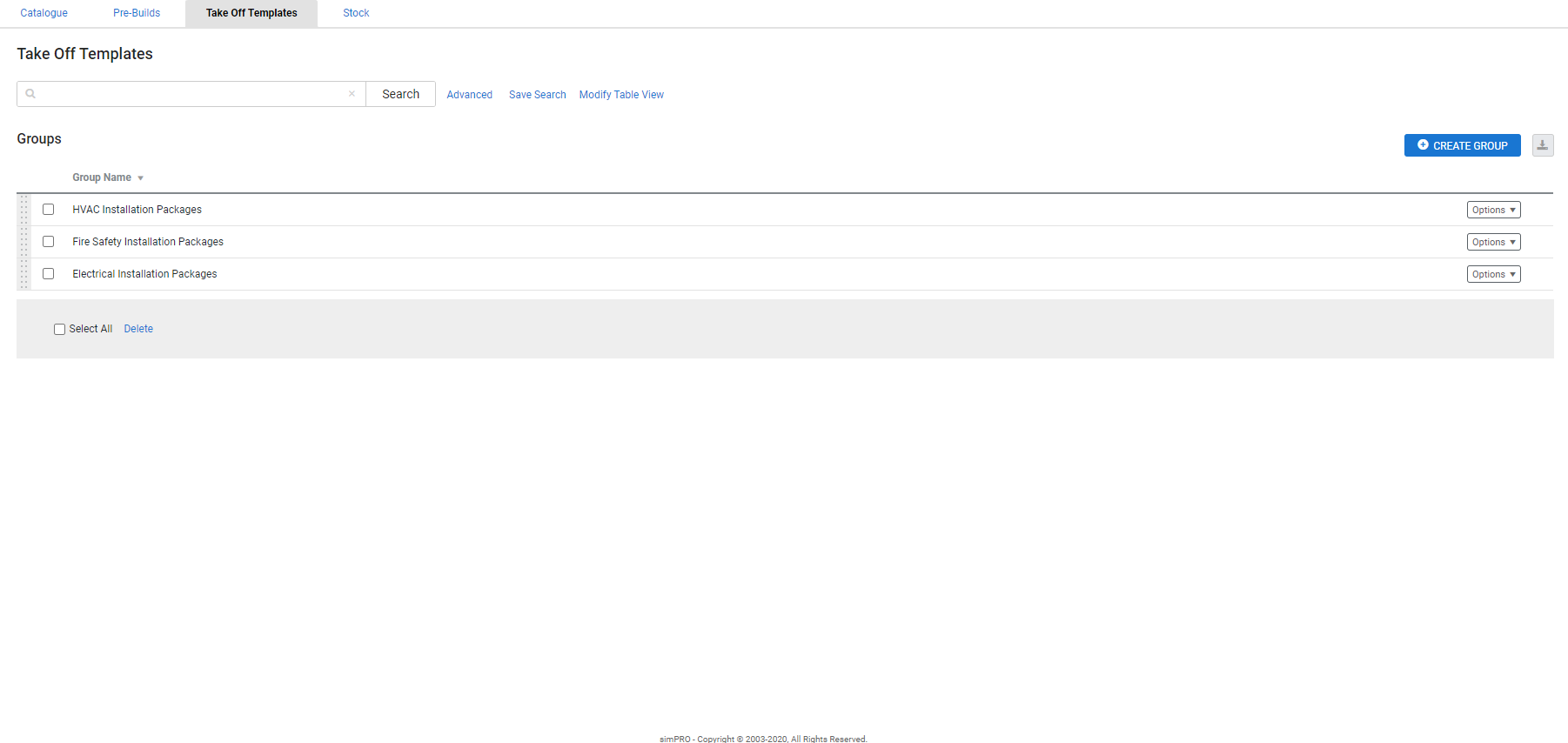The height and width of the screenshot is (743, 1568).
Task: Check the Fire Safety Installation Packages checkbox
Action: 49,242
